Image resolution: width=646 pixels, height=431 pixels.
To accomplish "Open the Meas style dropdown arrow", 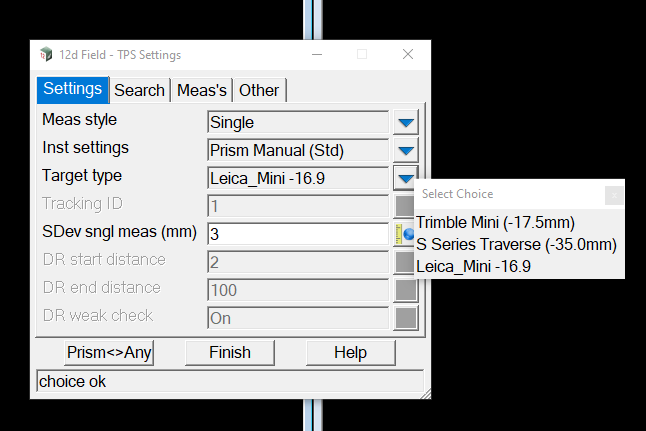I will (405, 123).
